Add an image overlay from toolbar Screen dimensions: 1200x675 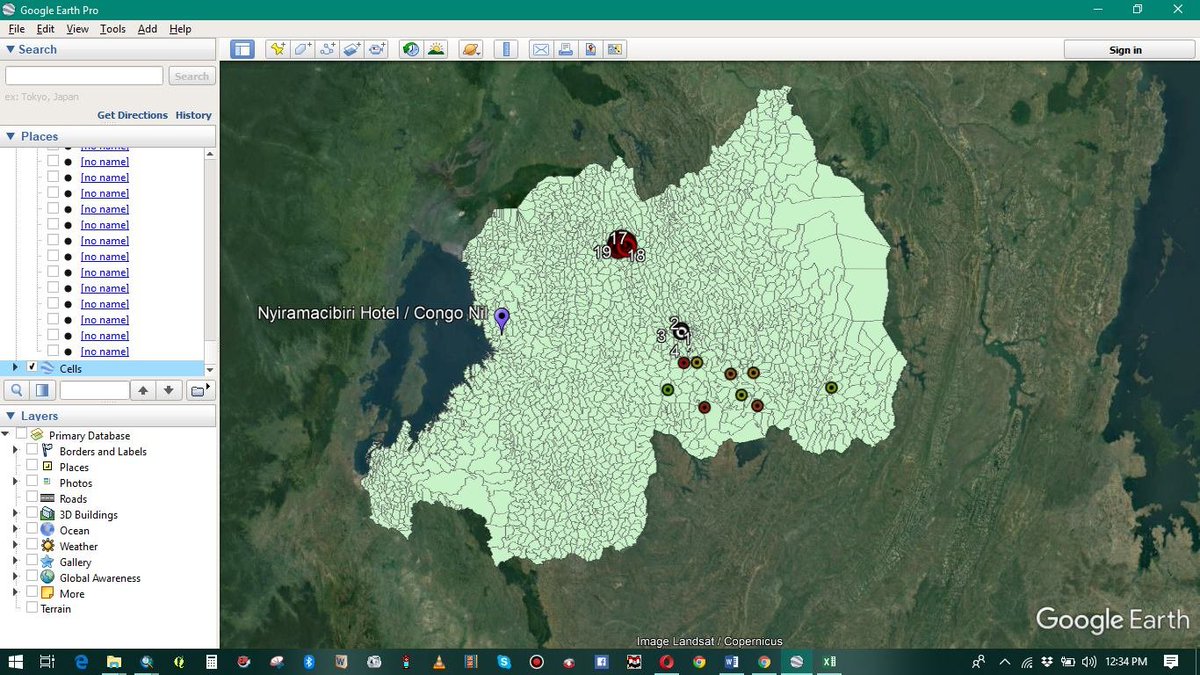[352, 49]
